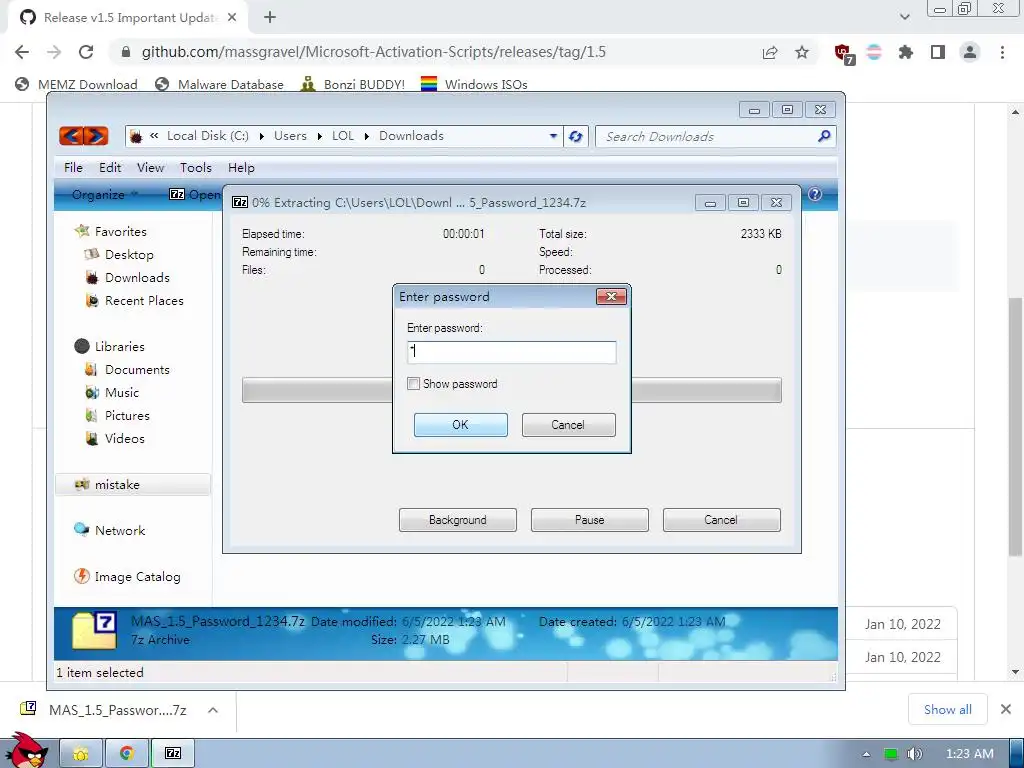The width and height of the screenshot is (1024, 768).
Task: Click the search magnifier icon in Explorer
Action: click(824, 136)
